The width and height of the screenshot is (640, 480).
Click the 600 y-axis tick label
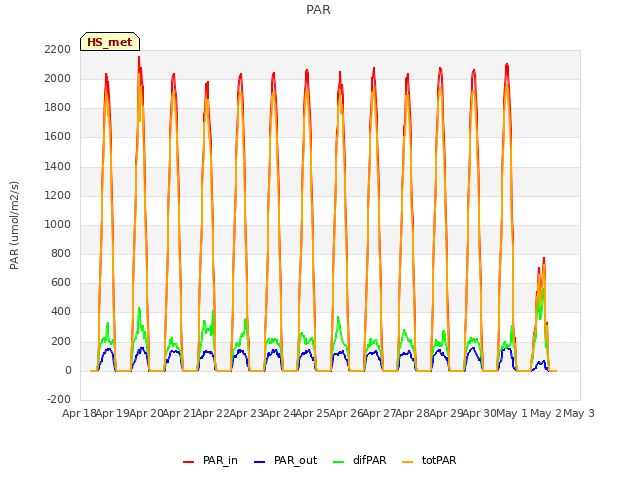click(x=61, y=283)
